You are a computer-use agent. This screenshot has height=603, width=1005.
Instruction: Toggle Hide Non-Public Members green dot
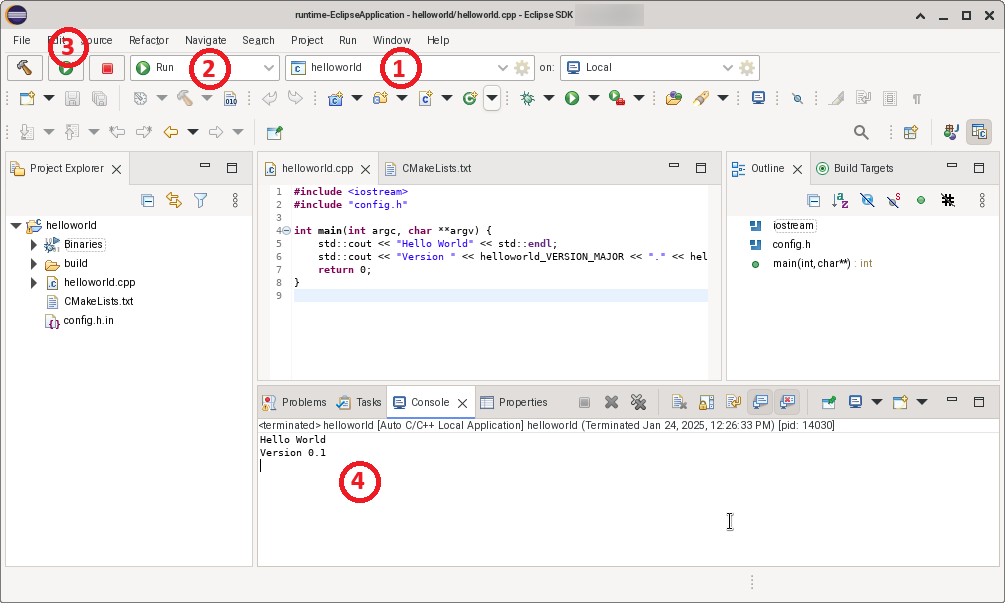(921, 201)
